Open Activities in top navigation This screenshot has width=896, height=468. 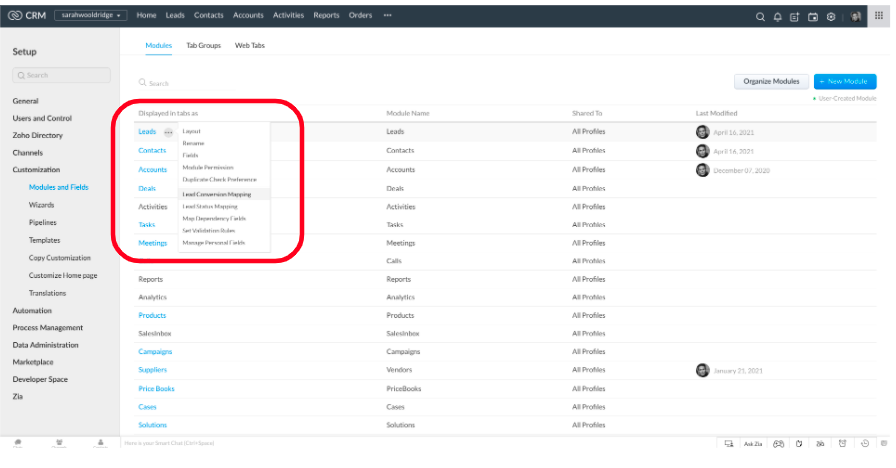[x=288, y=15]
